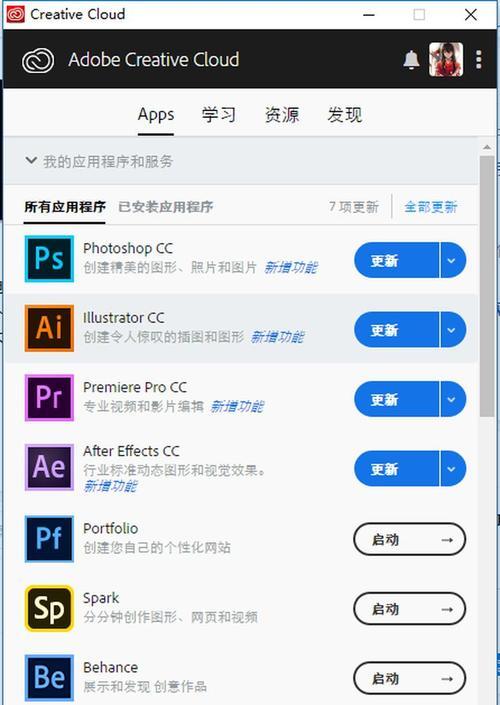500x705 pixels.
Task: Open 新增功能 link for Photoshop CC
Action: tap(291, 268)
